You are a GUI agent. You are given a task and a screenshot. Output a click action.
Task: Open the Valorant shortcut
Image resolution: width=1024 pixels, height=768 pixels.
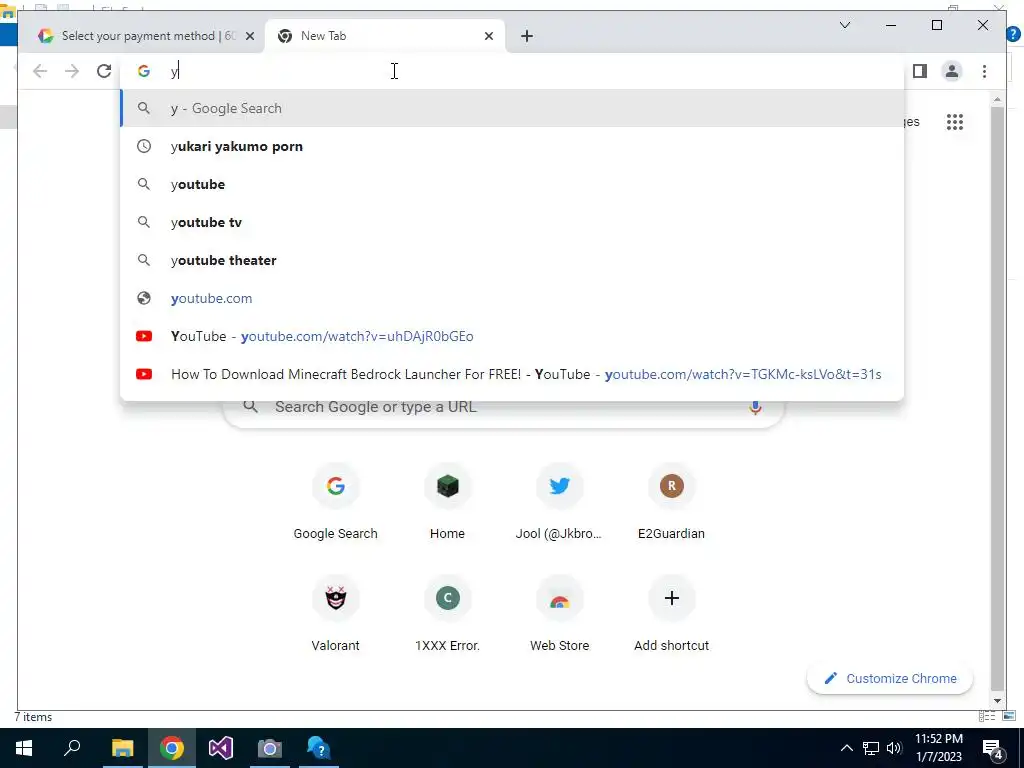pos(335,614)
